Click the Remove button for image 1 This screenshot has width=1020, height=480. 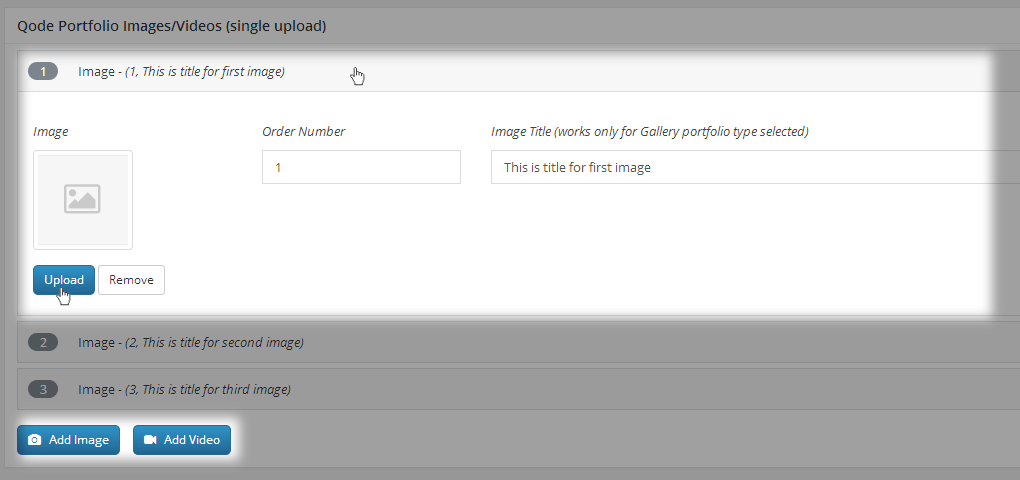click(131, 280)
